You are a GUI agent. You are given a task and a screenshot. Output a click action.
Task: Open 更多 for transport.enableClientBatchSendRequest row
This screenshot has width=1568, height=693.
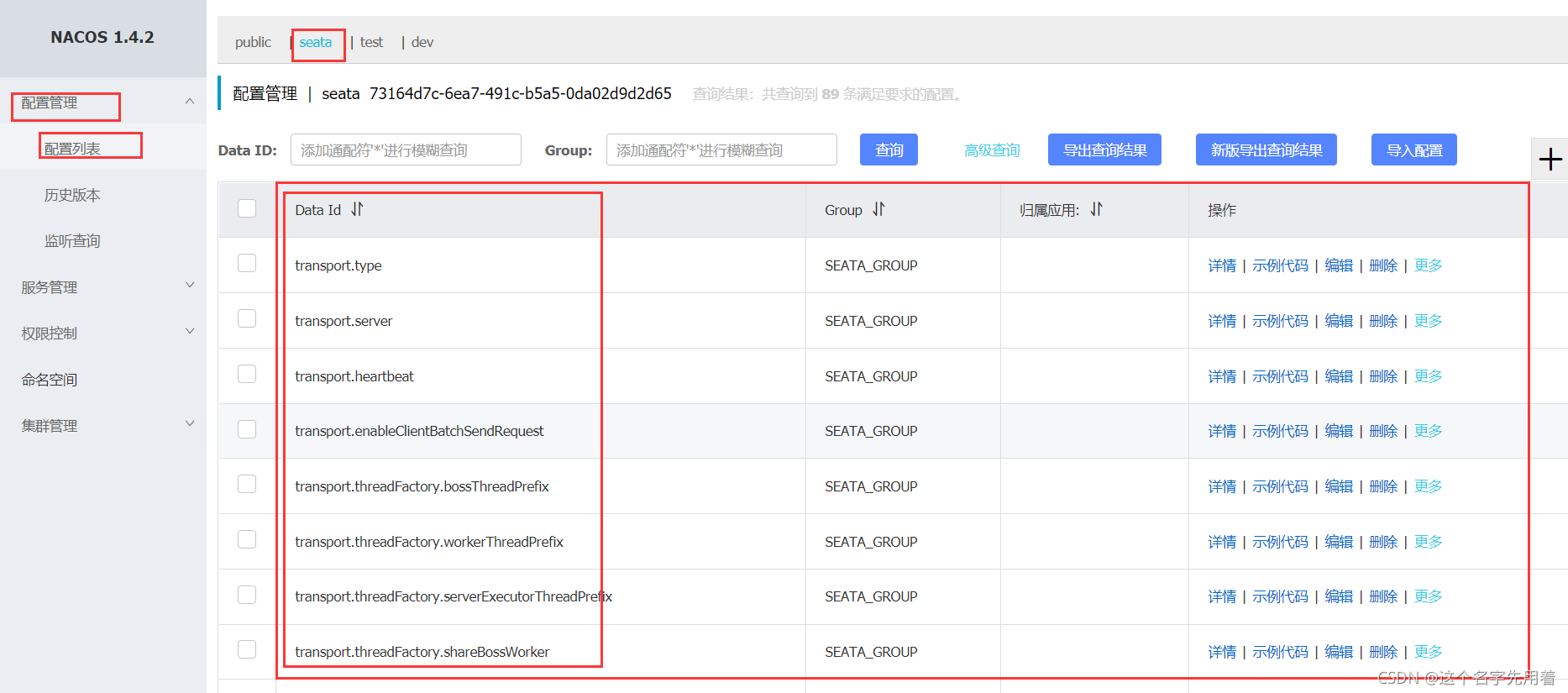(x=1428, y=431)
